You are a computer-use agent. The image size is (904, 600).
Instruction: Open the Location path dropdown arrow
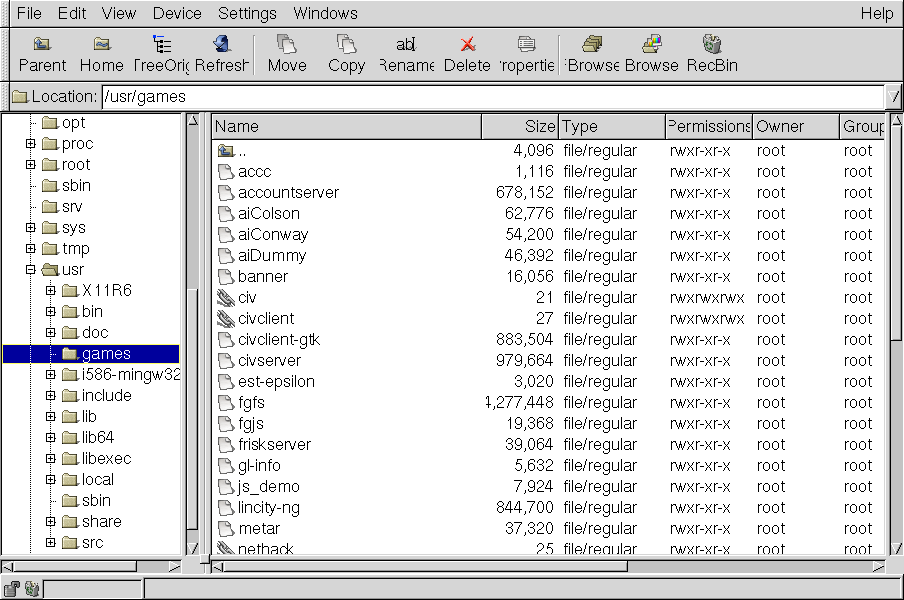(892, 97)
